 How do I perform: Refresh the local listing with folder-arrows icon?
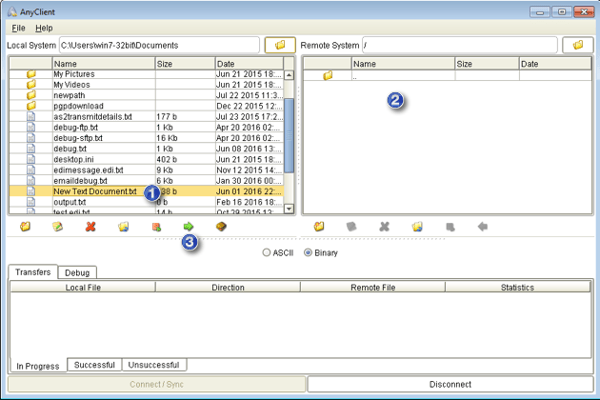123,227
